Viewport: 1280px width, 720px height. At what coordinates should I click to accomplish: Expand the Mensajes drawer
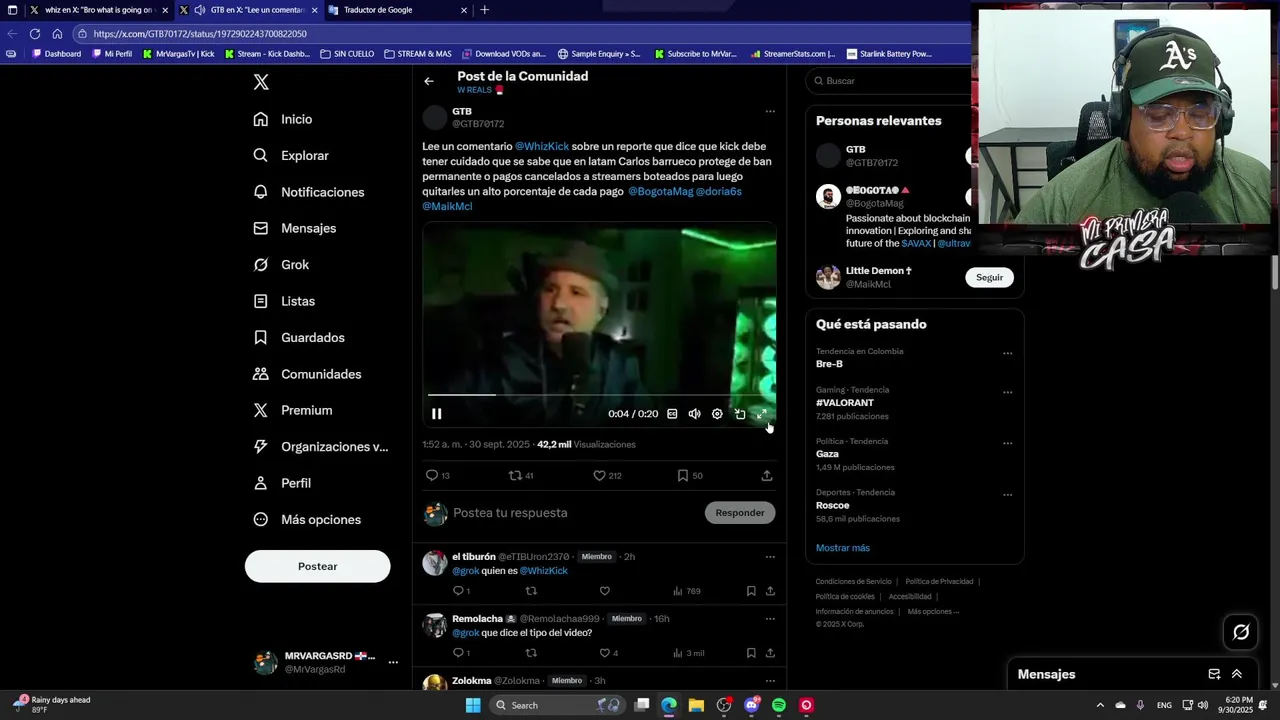[x=1237, y=674]
